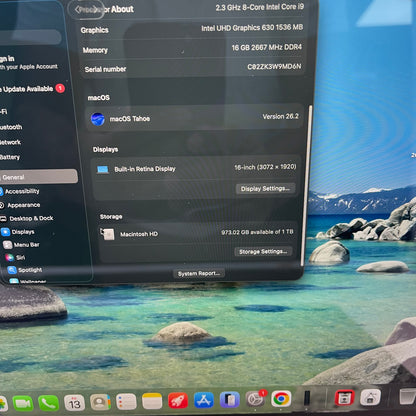The width and height of the screenshot is (416, 416).
Task: Open Network settings in sidebar
Action: pyautogui.click(x=10, y=142)
